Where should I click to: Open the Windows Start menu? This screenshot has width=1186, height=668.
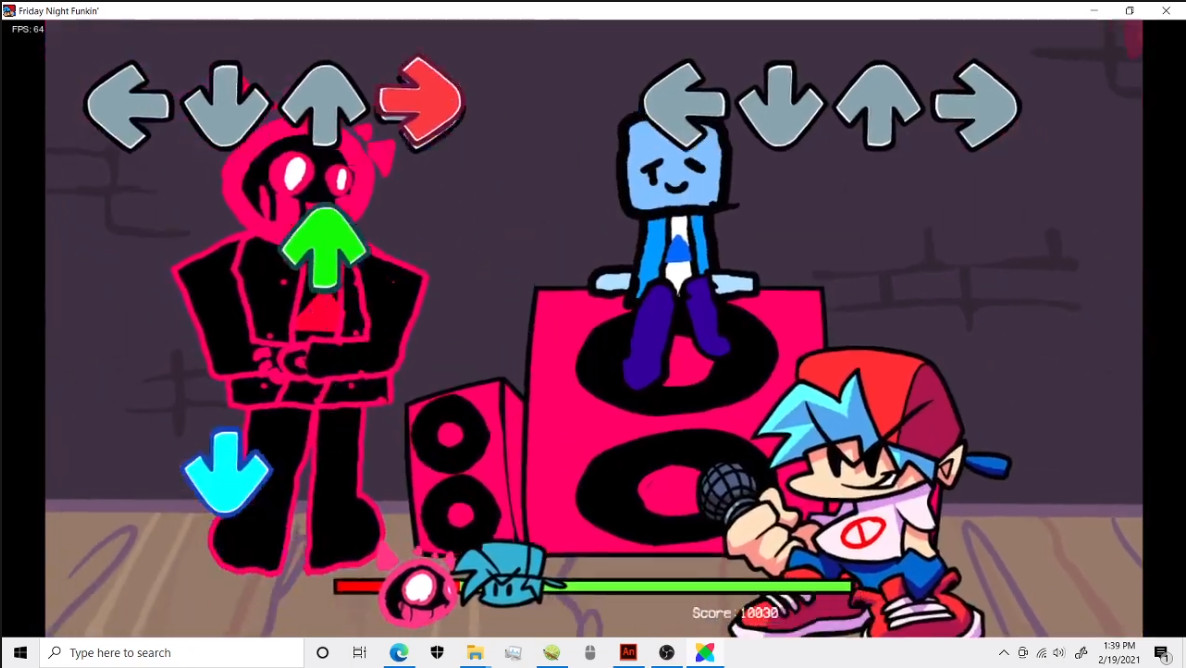(x=20, y=652)
